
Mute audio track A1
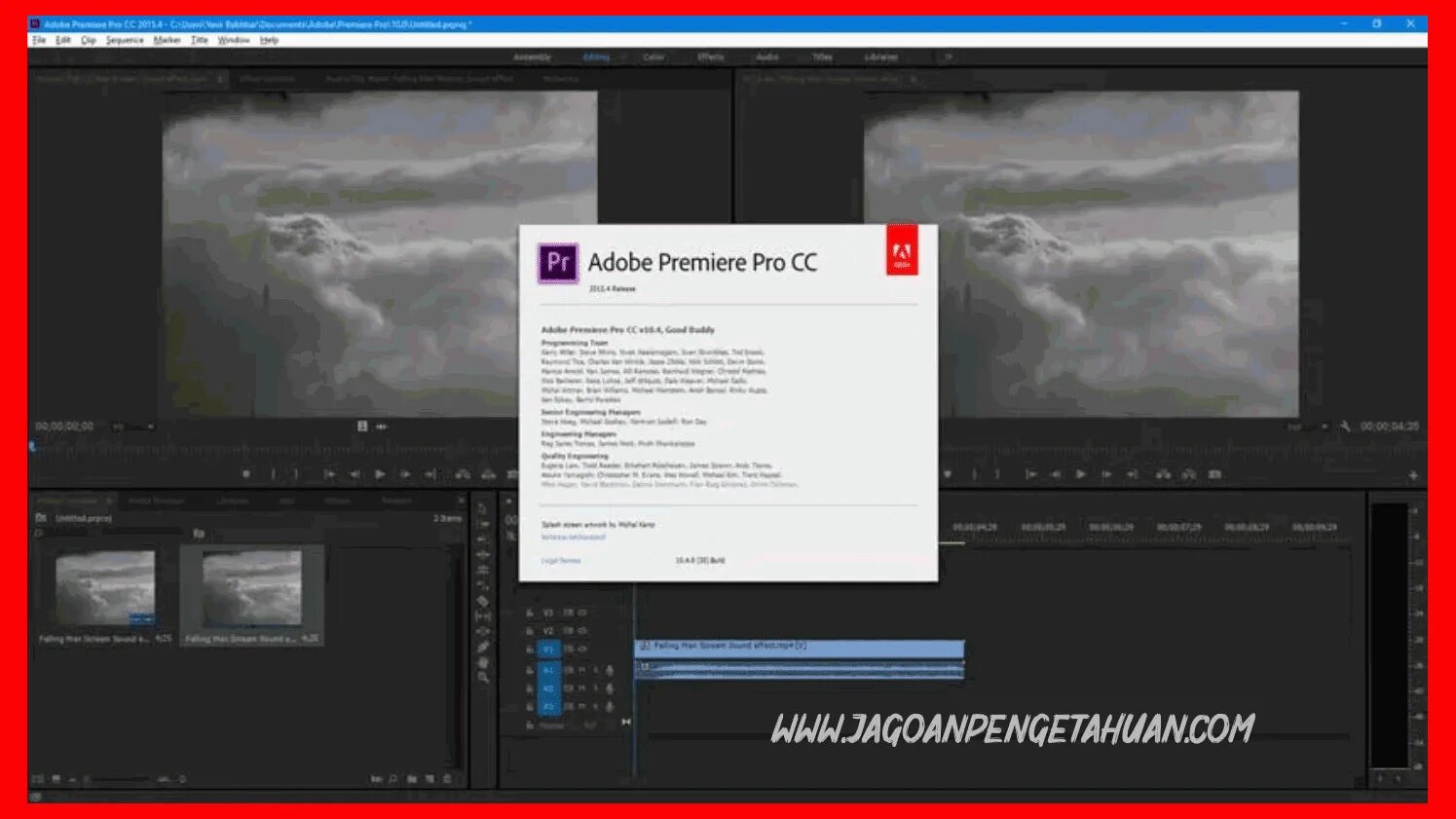click(582, 670)
